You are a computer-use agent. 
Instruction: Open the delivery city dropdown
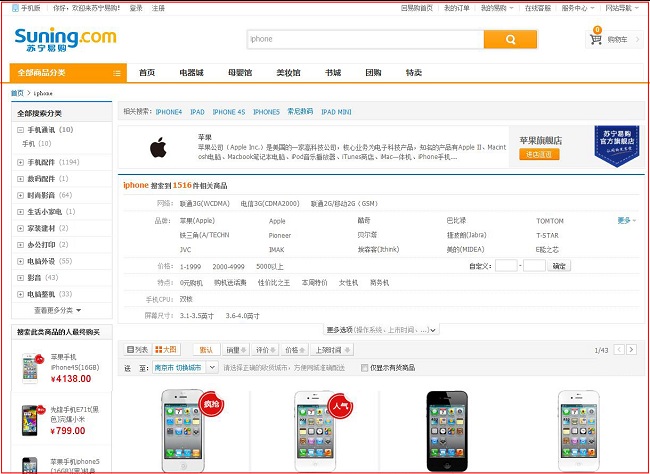(212, 367)
